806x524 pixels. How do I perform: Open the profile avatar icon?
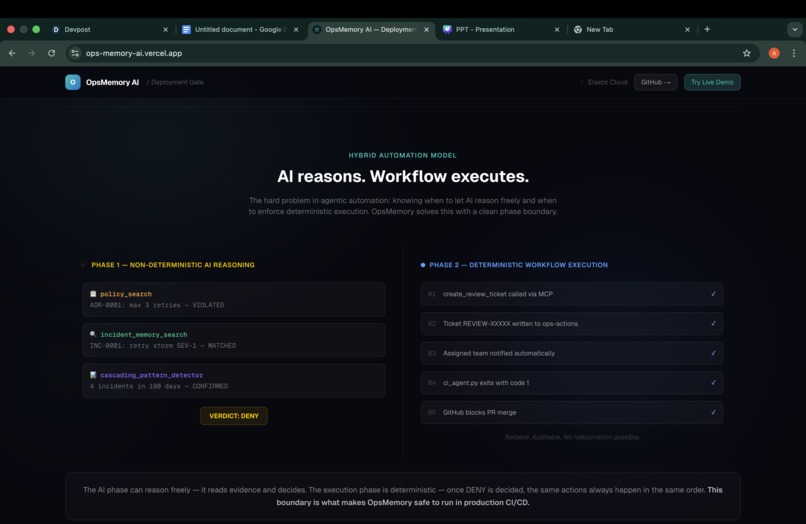tap(774, 53)
